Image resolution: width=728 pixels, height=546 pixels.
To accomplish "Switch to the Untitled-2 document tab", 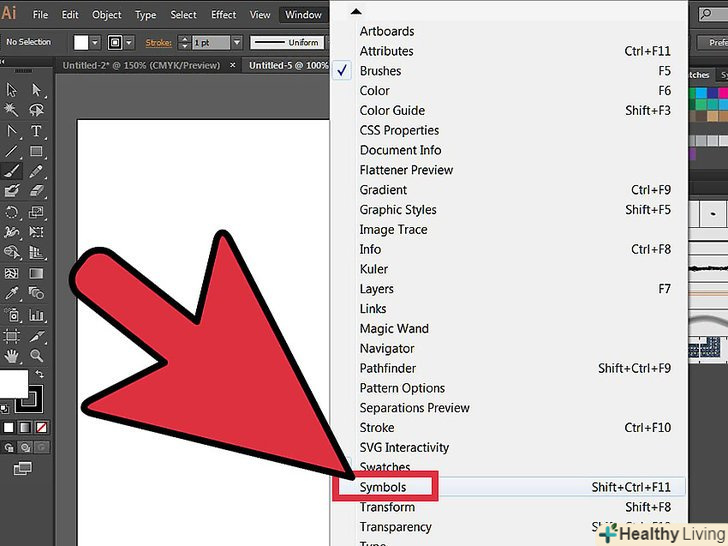I will pyautogui.click(x=141, y=65).
